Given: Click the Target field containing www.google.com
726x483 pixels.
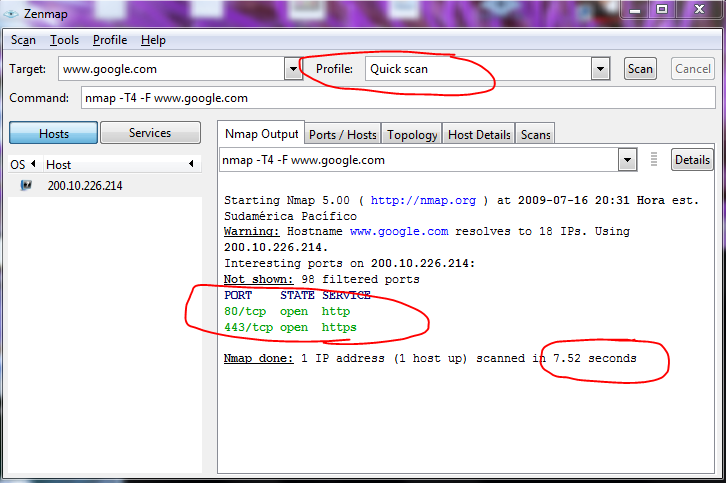Looking at the screenshot, I should pyautogui.click(x=171, y=69).
